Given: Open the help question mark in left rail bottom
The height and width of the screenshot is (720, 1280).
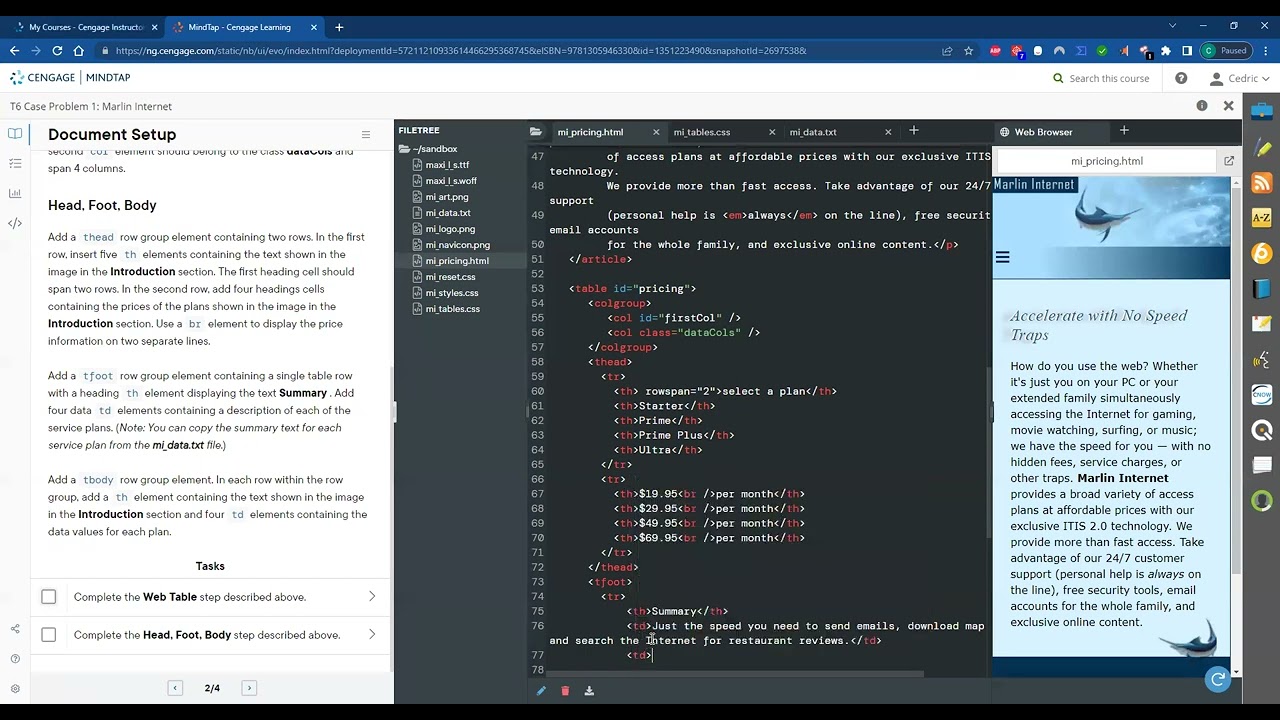Looking at the screenshot, I should click(15, 659).
